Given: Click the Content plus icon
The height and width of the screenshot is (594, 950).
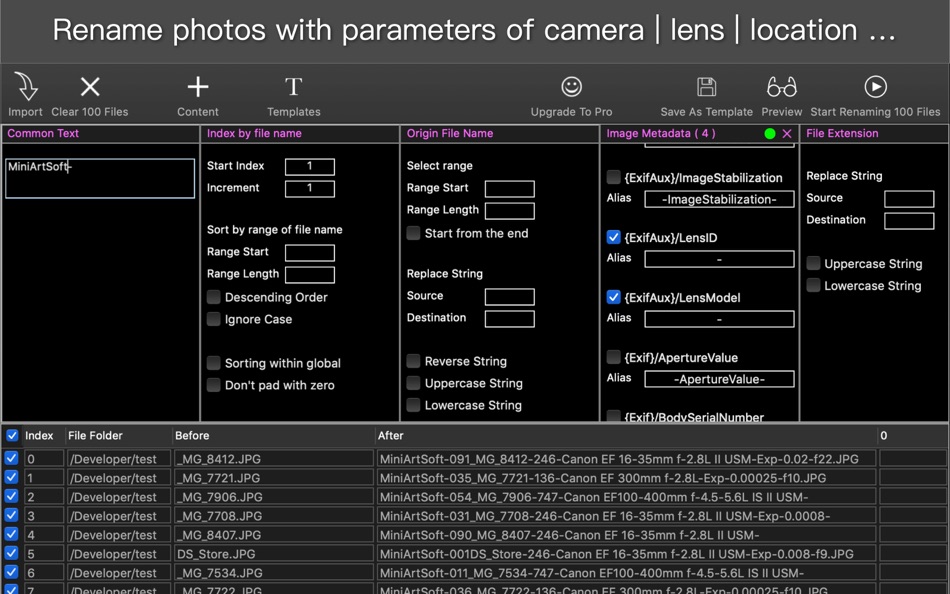Looking at the screenshot, I should [x=198, y=87].
